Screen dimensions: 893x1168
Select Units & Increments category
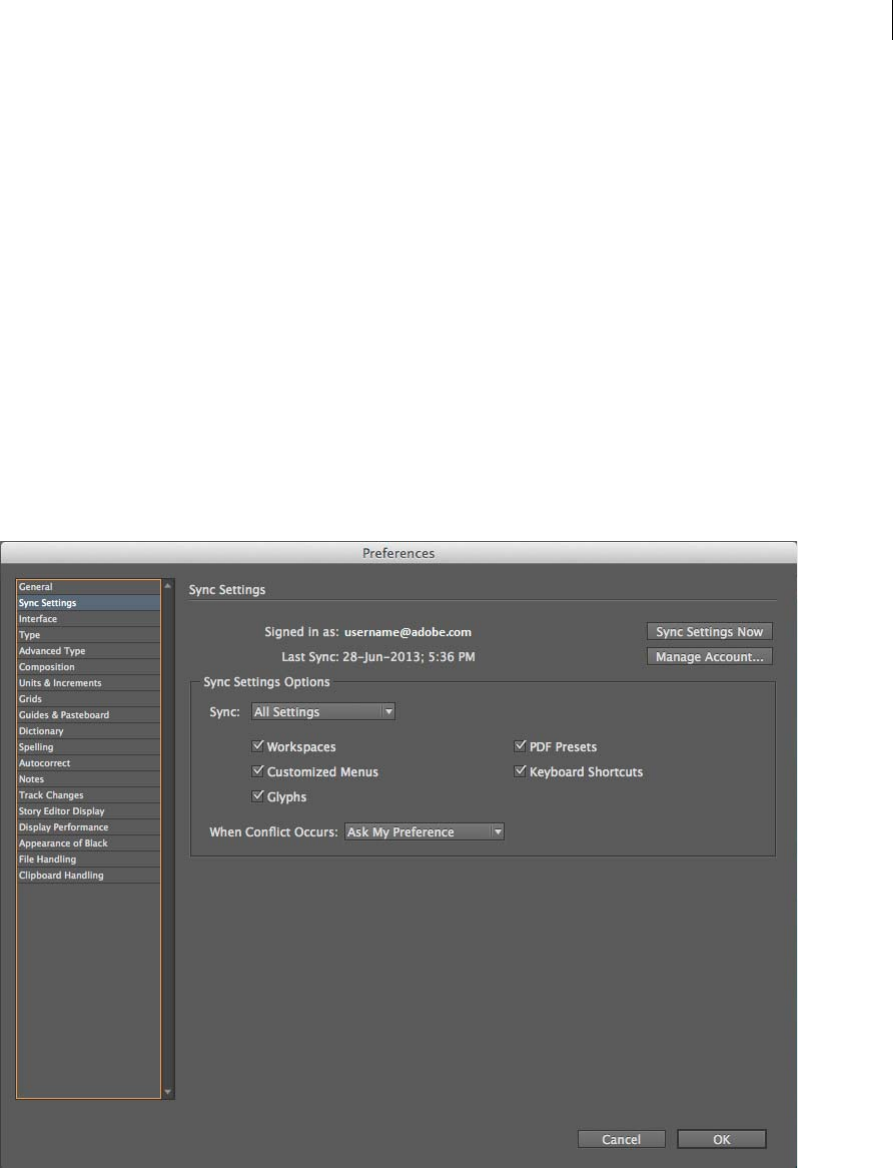coord(88,683)
